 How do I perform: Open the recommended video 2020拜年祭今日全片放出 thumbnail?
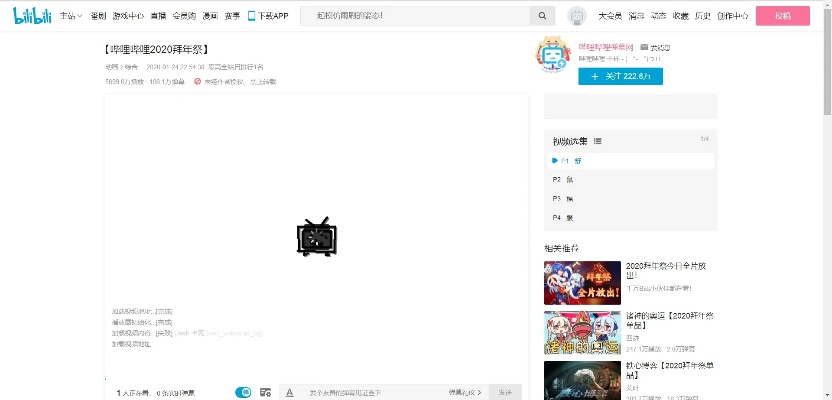click(x=582, y=283)
